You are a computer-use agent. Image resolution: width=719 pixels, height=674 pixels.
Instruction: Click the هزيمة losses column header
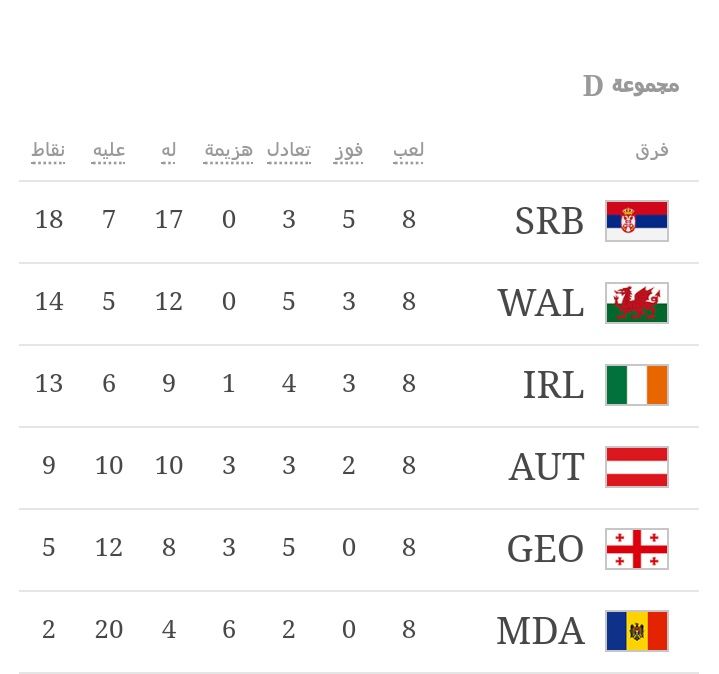229,151
